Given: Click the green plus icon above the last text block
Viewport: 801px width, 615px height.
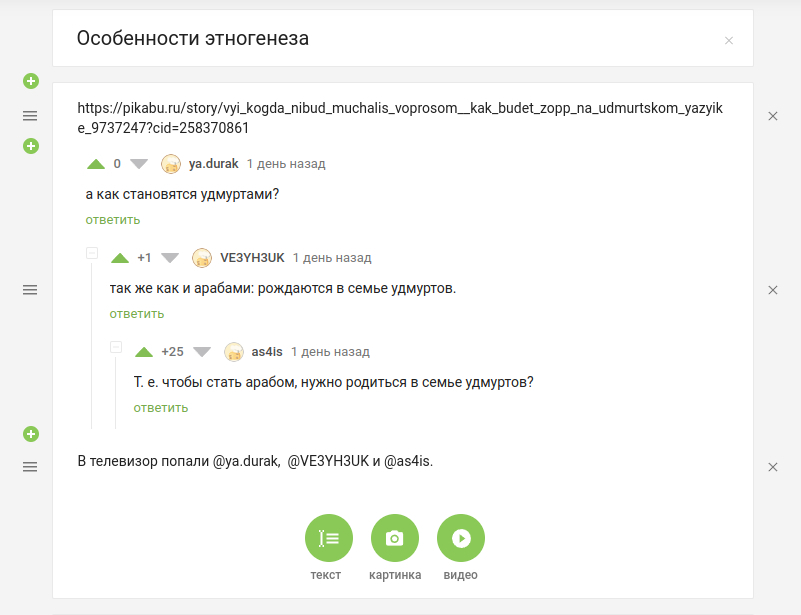Looking at the screenshot, I should pos(31,434).
